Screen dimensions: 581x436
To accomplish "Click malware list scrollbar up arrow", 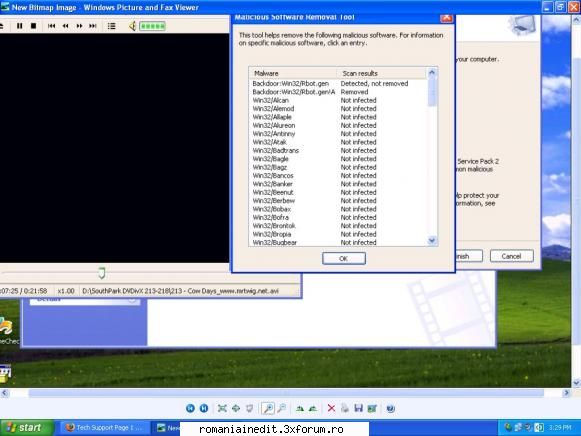I will [x=432, y=73].
